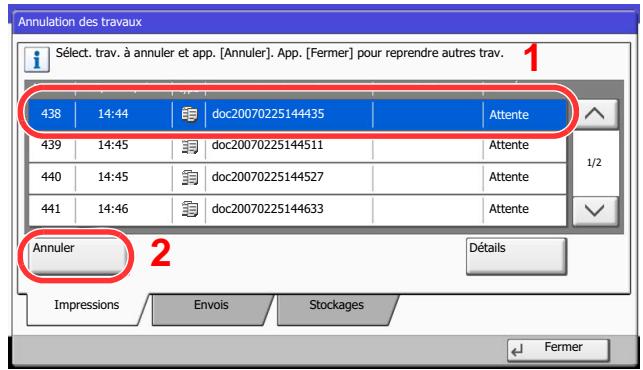This screenshot has width=643, height=370.
Task: Click job number 438
Action: 51,114
